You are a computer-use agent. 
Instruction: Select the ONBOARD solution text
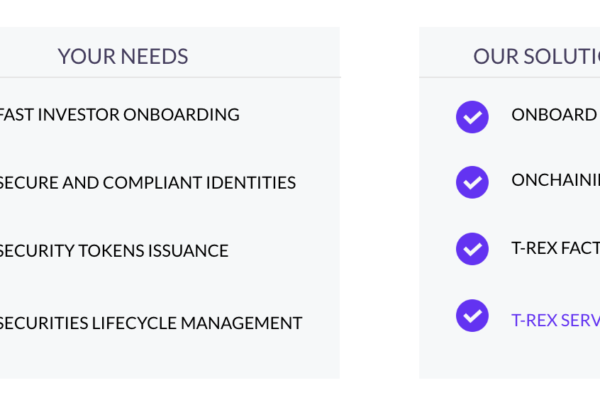556,114
